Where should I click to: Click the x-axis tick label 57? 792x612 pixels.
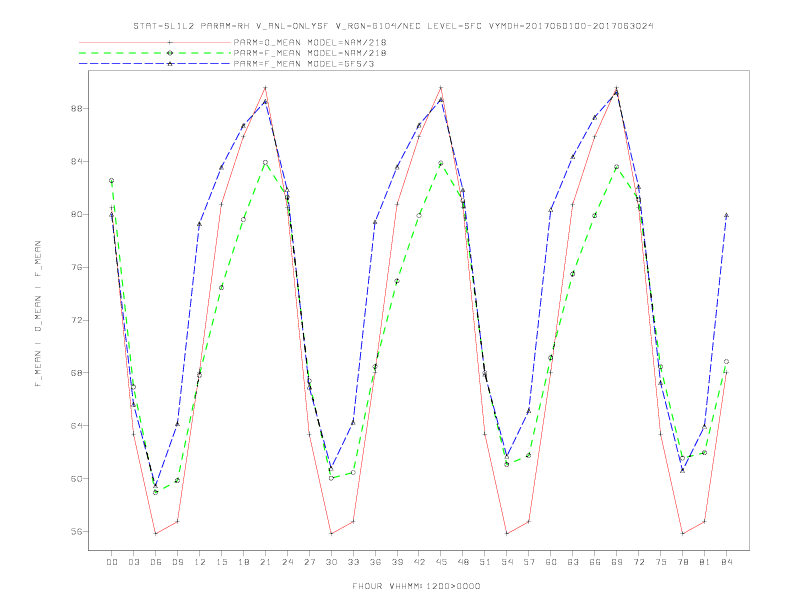529,562
